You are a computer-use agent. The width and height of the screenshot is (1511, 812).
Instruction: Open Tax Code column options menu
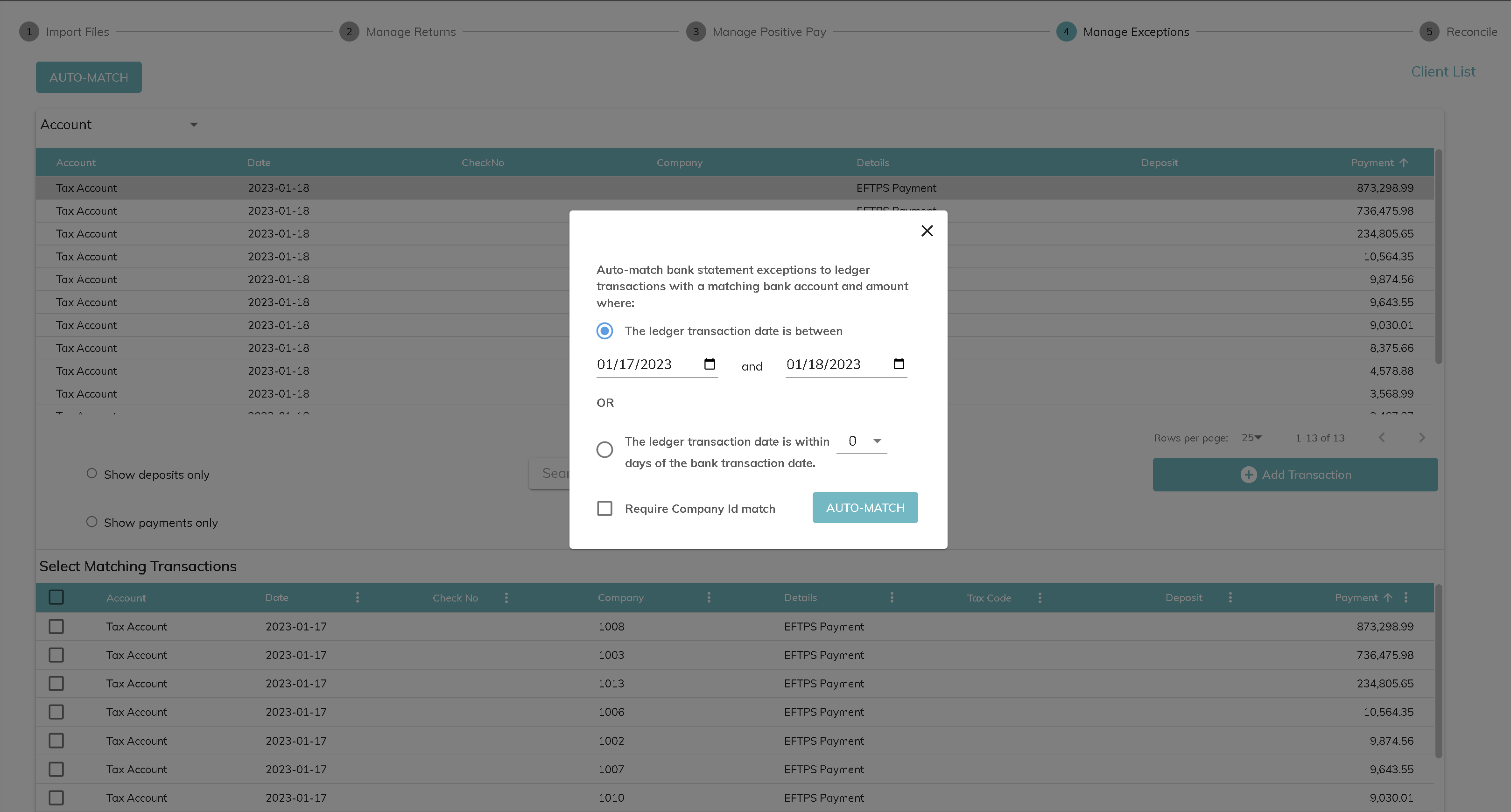[1040, 597]
